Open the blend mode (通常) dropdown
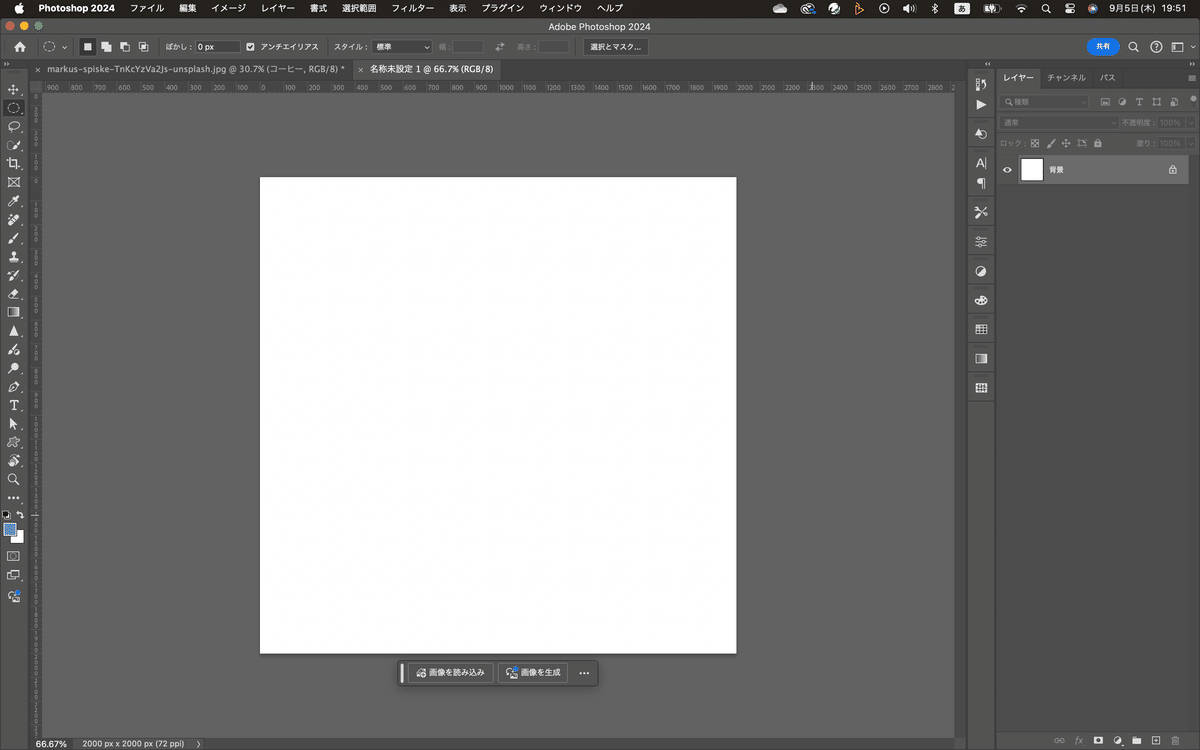Image resolution: width=1200 pixels, height=750 pixels. click(x=1059, y=123)
